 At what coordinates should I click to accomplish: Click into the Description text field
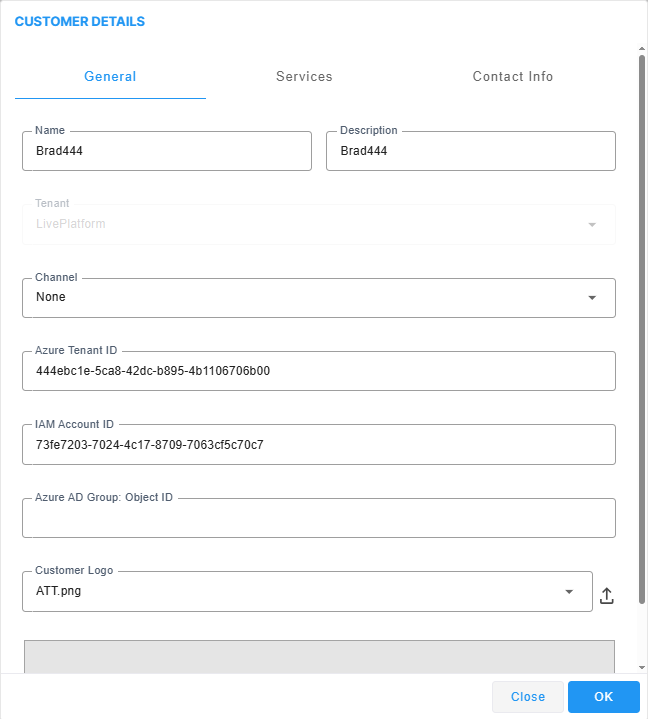point(470,151)
